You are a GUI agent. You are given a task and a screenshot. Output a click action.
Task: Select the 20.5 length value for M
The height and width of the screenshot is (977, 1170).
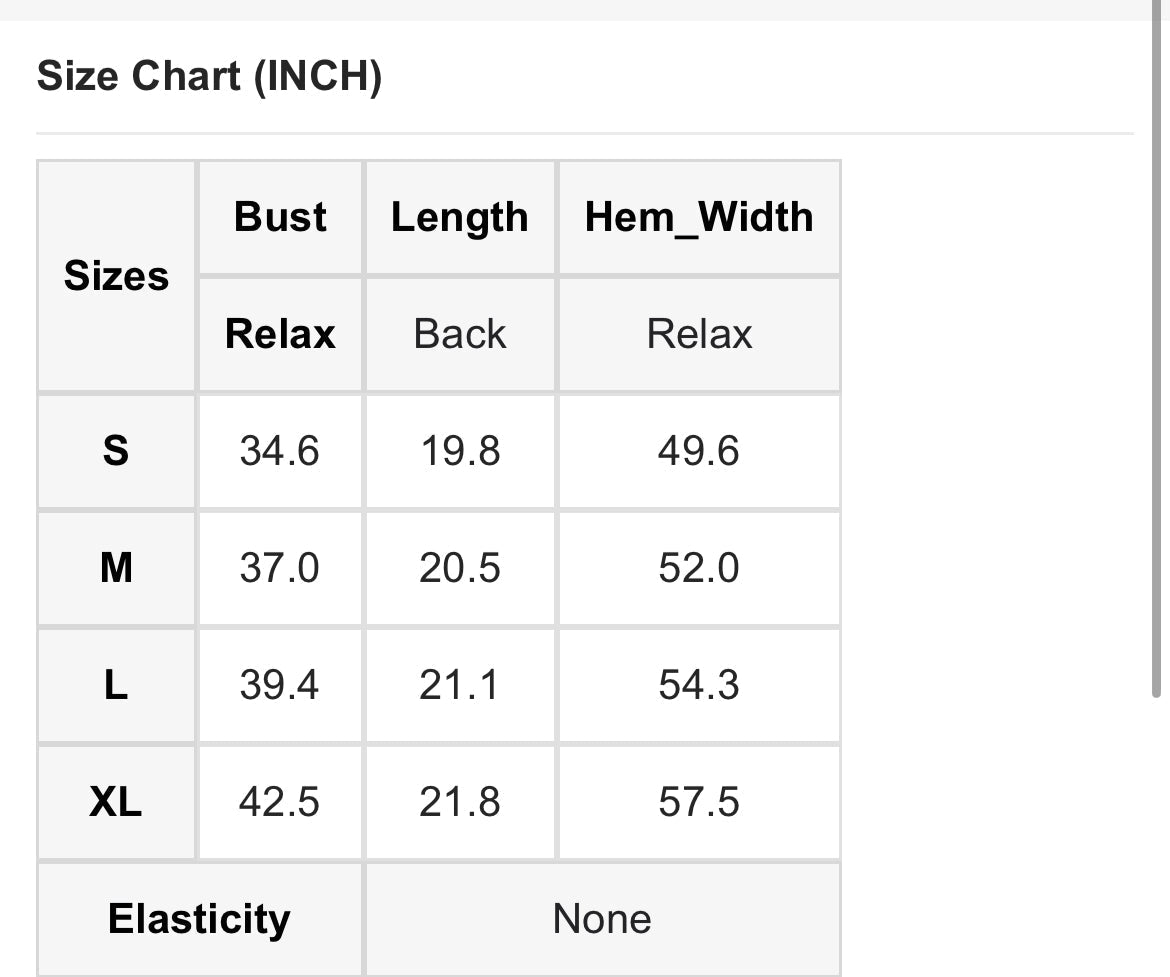459,568
